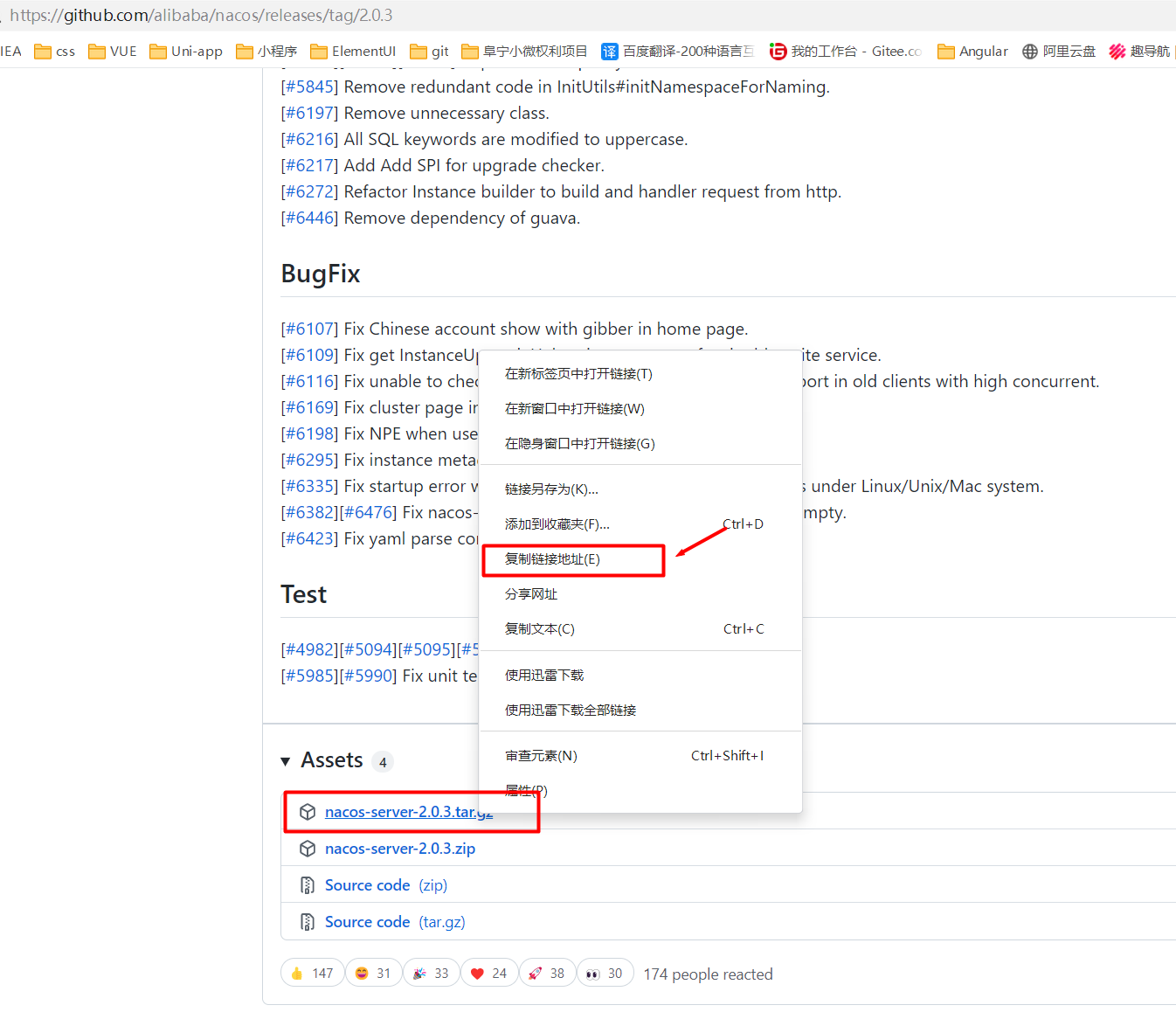Open issue #6116 link
This screenshot has width=1176, height=1033.
click(x=309, y=381)
